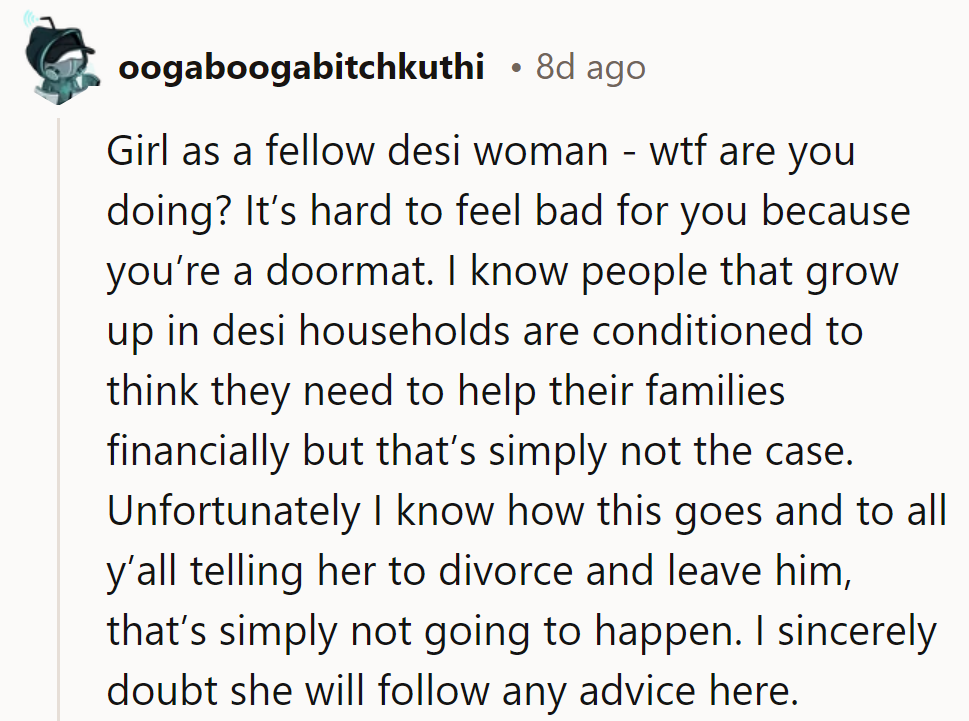The height and width of the screenshot is (721, 969).
Task: Click the online indicator waves on avatar
Action: click(31, 20)
